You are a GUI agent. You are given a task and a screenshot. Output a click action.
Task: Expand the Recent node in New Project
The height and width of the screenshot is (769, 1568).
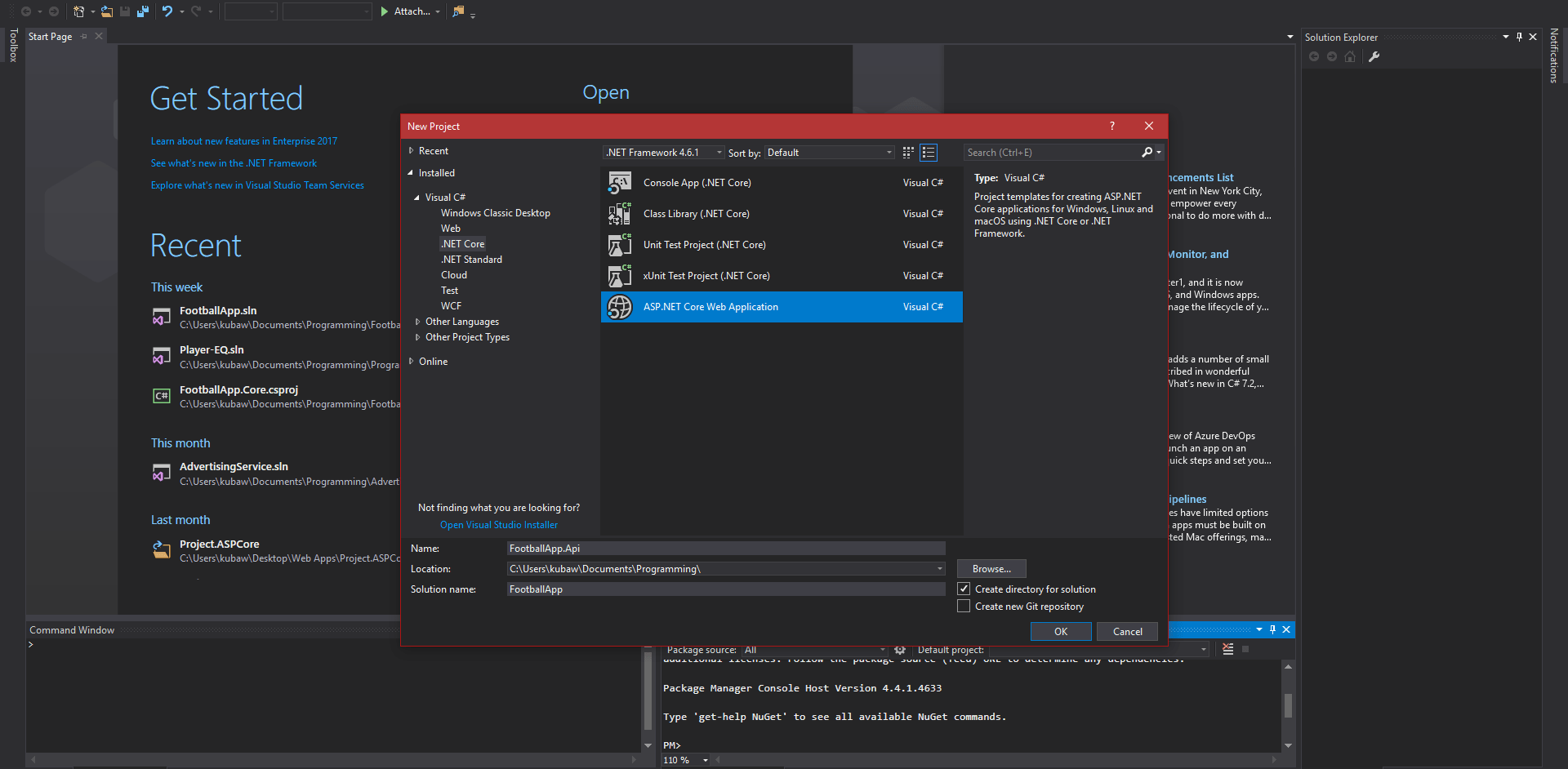pyautogui.click(x=412, y=150)
